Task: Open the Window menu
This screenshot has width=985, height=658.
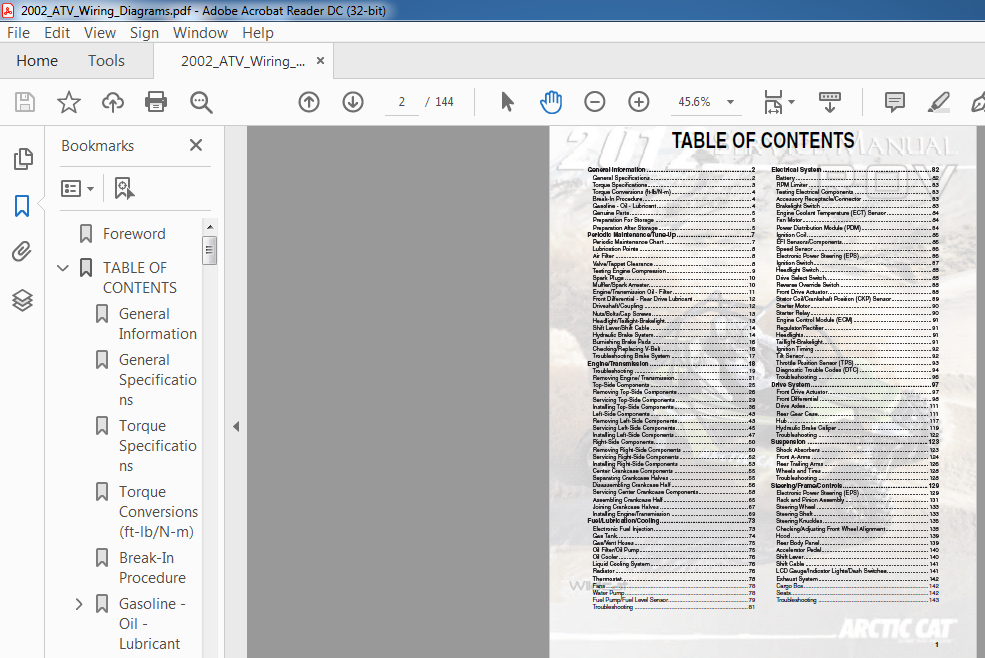Action: point(200,33)
